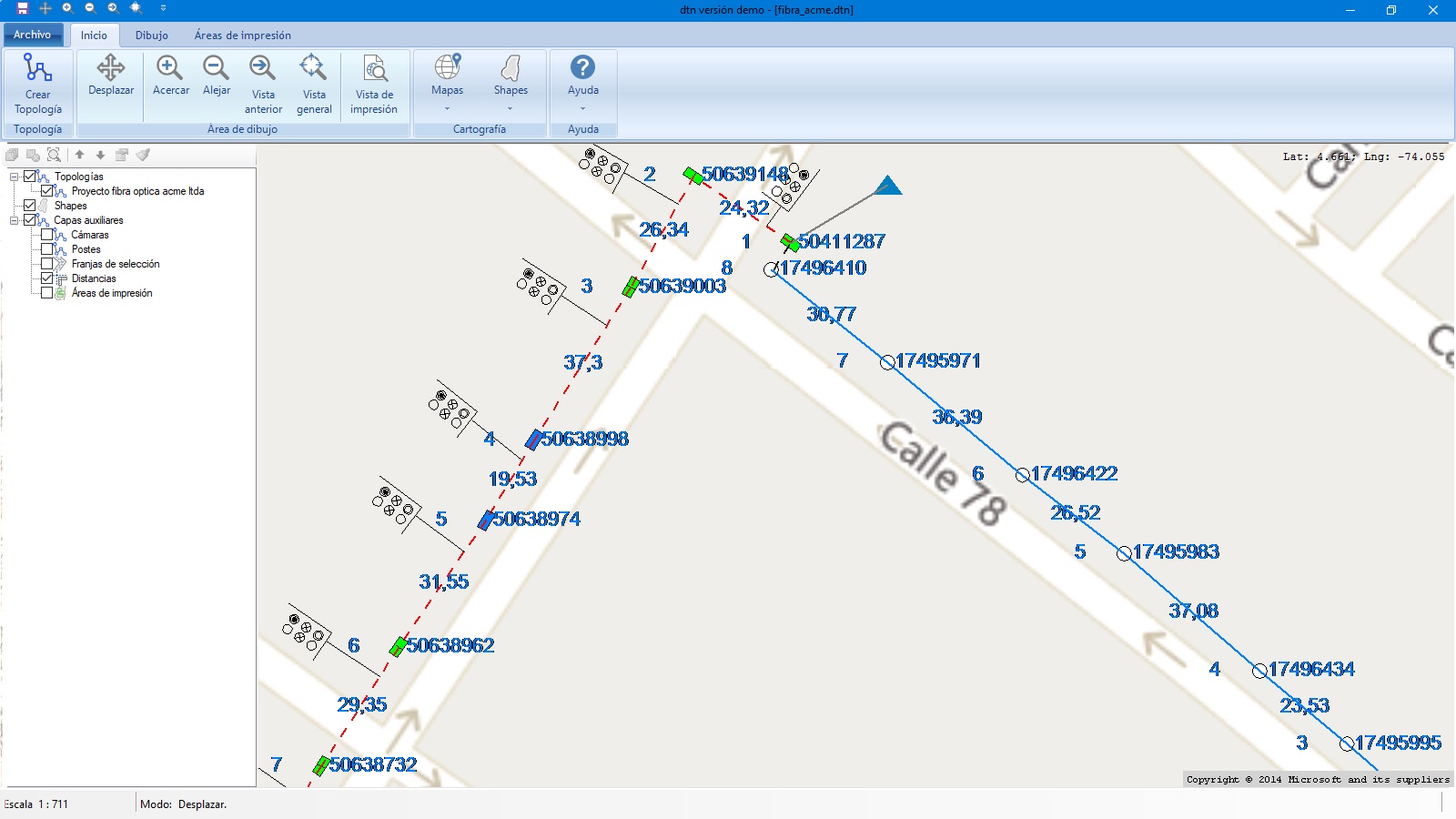This screenshot has width=1456, height=819.
Task: Click the save icon in quick access toolbar
Action: click(23, 8)
